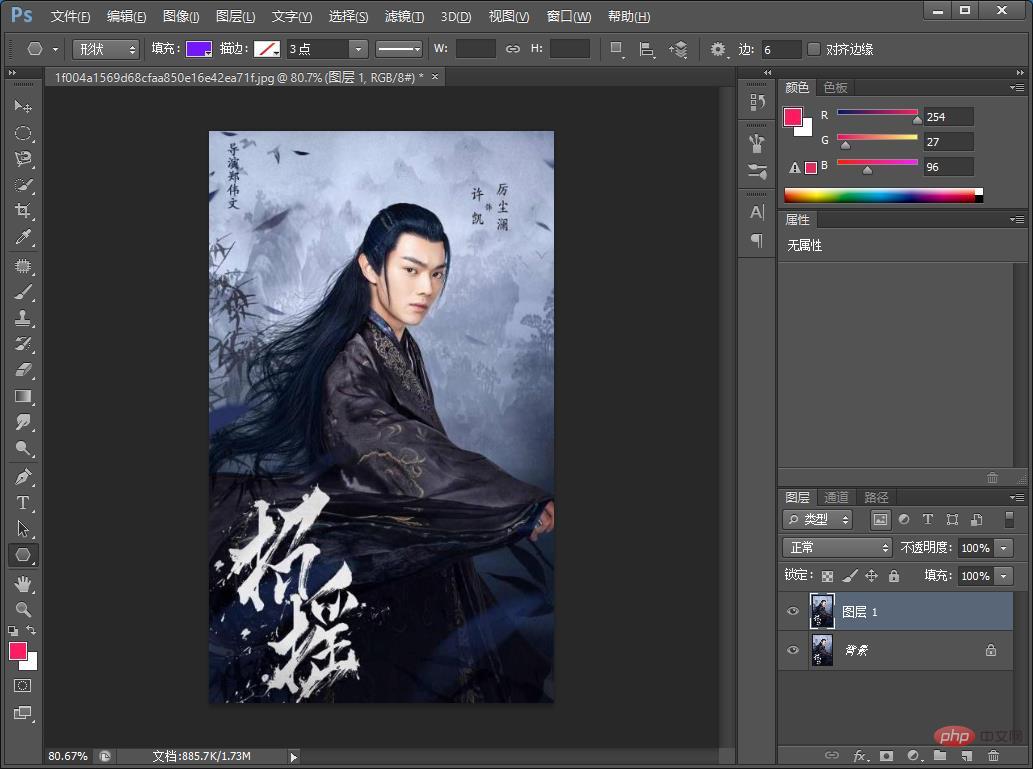Select the Quick Selection tool

tap(22, 185)
